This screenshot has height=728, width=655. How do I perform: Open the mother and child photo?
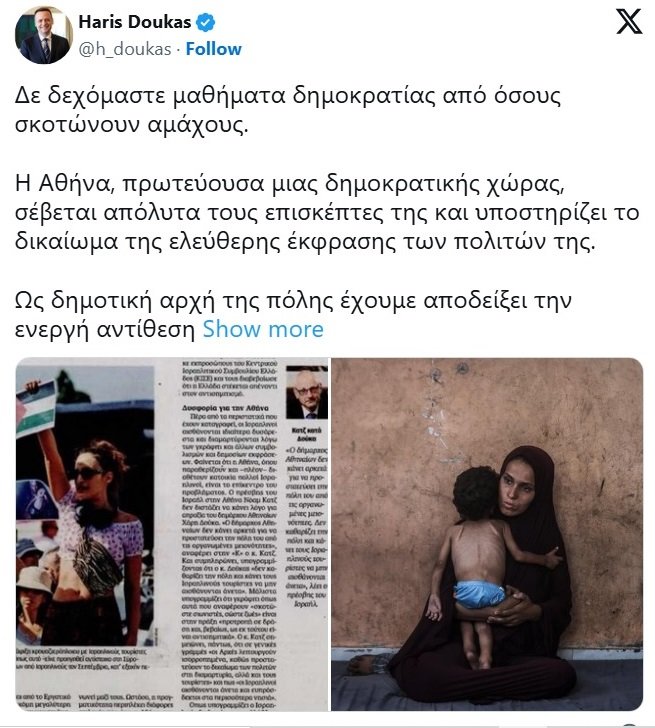487,534
